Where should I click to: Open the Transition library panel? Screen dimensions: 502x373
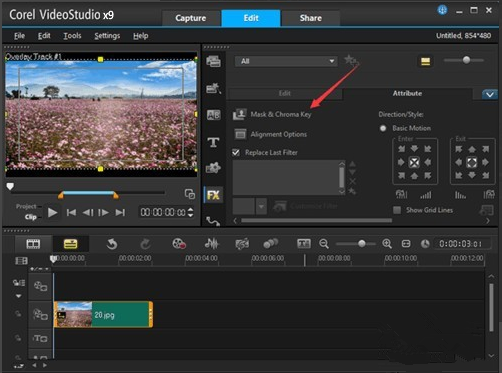pyautogui.click(x=213, y=115)
